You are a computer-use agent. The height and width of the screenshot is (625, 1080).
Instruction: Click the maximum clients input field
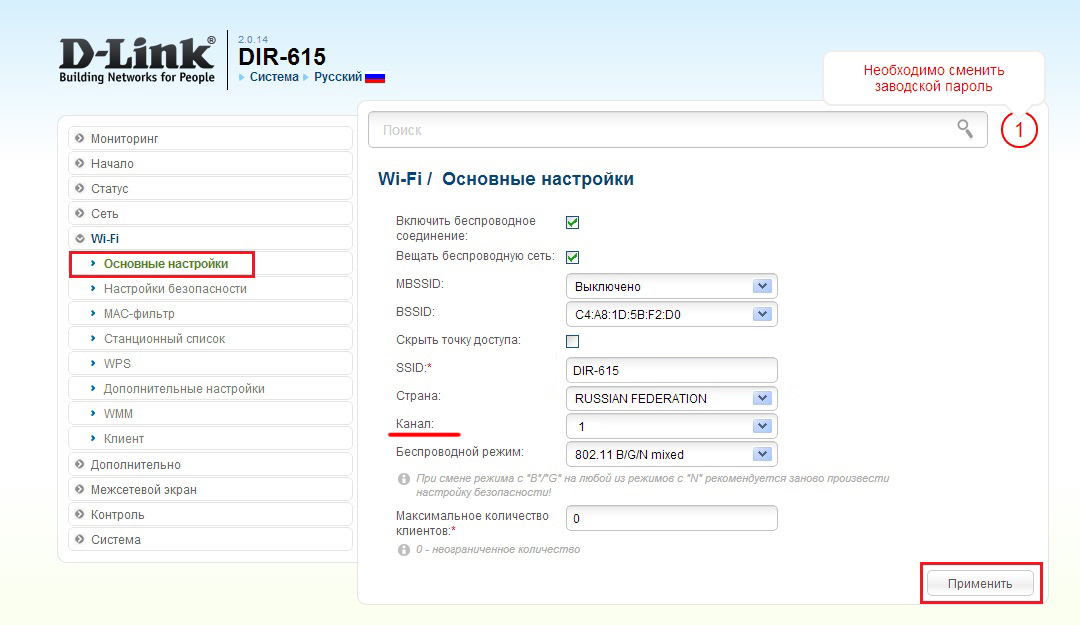(672, 518)
